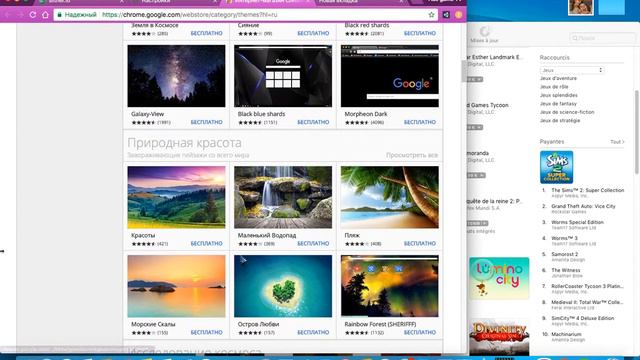Click БЕСПЛАТНО for Rainbow Forest (SHERIFFF)
Viewport: 640px width, 360px height.
pyautogui.click(x=420, y=332)
